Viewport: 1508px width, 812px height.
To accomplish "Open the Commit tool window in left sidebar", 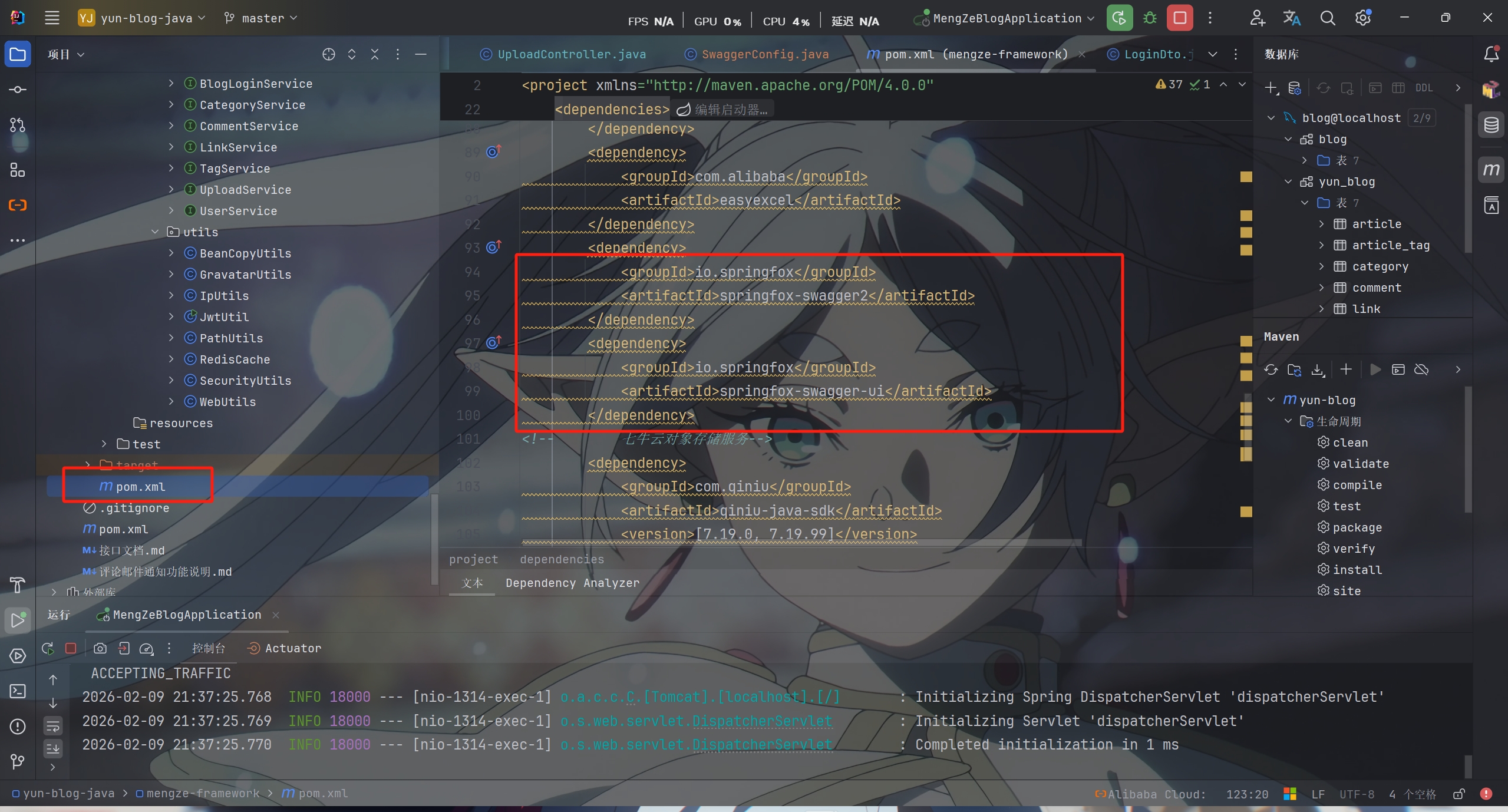I will coord(17,90).
